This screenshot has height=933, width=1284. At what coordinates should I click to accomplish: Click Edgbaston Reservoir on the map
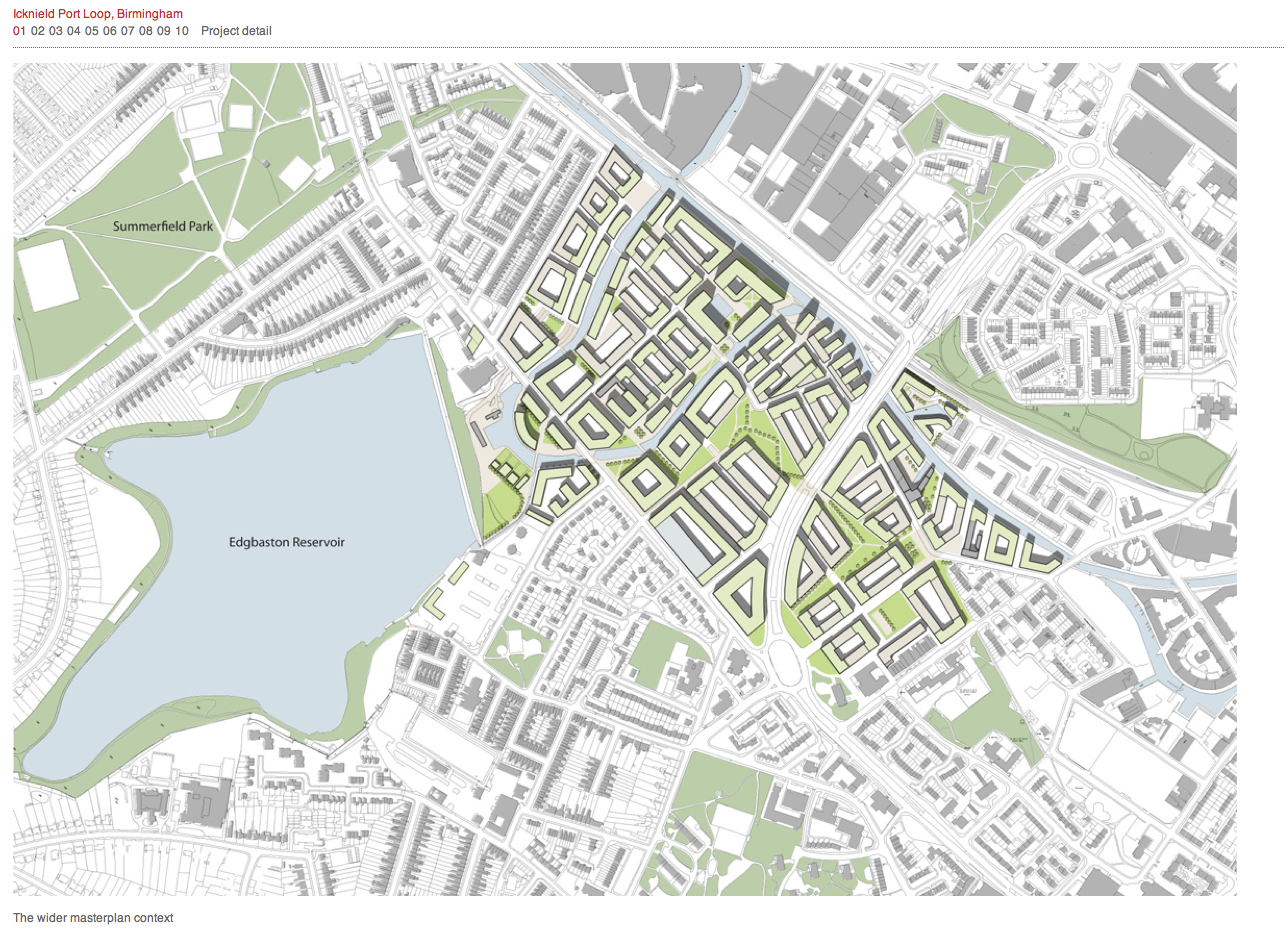[287, 541]
